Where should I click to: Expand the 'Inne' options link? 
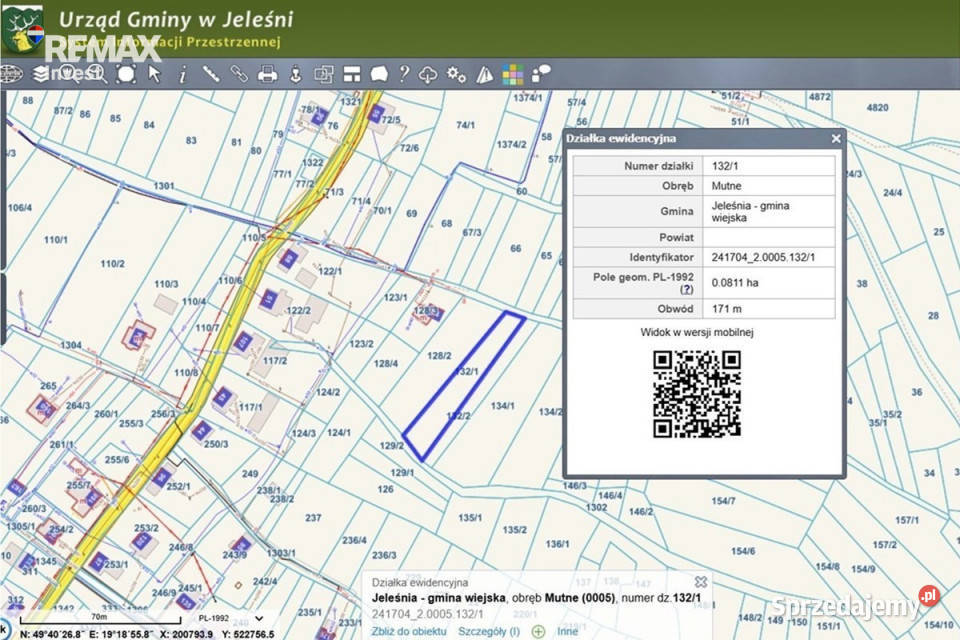tap(567, 631)
